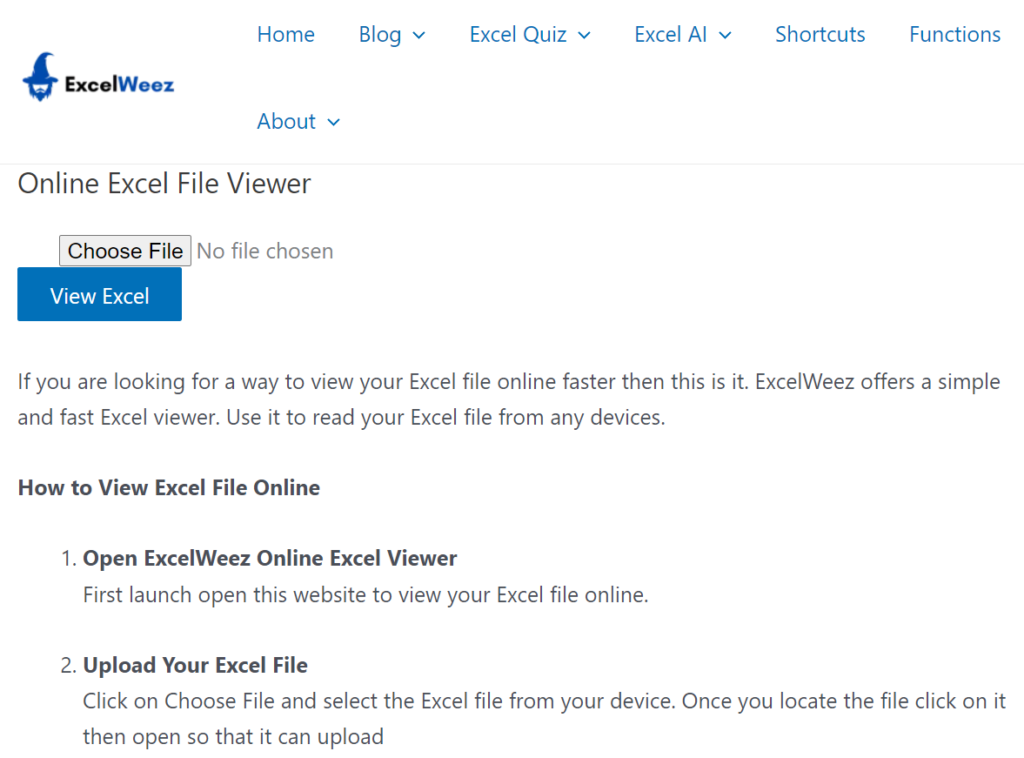Open the Functions page
The image size is (1024, 758).
click(954, 34)
